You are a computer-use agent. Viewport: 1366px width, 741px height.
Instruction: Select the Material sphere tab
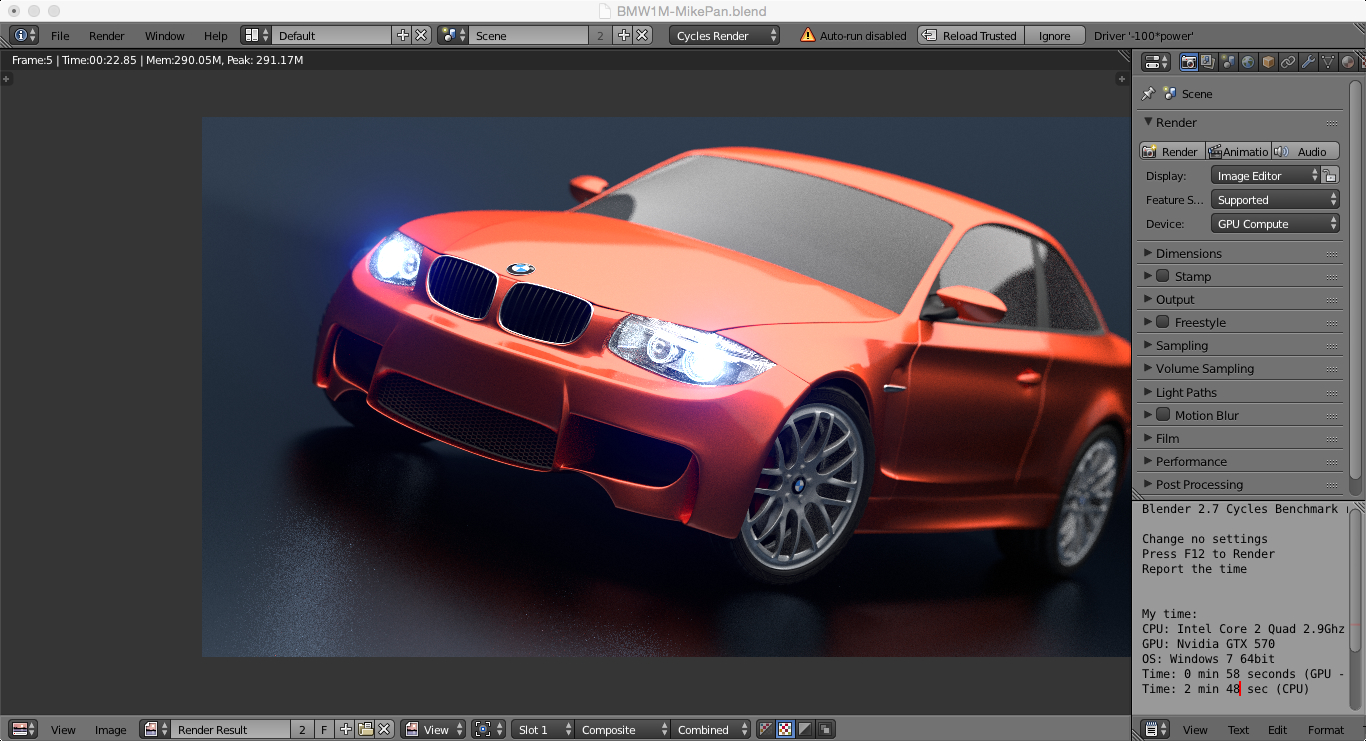click(x=1348, y=62)
